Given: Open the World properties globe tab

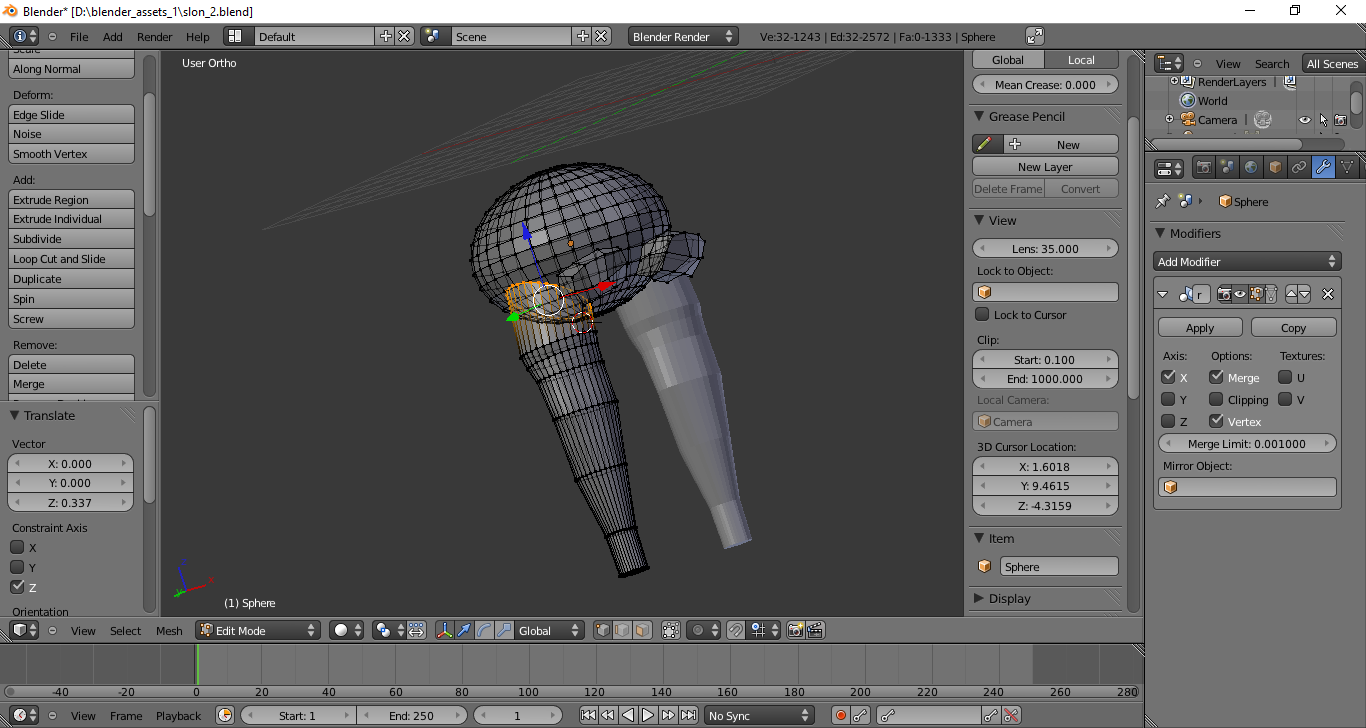Looking at the screenshot, I should [1251, 168].
